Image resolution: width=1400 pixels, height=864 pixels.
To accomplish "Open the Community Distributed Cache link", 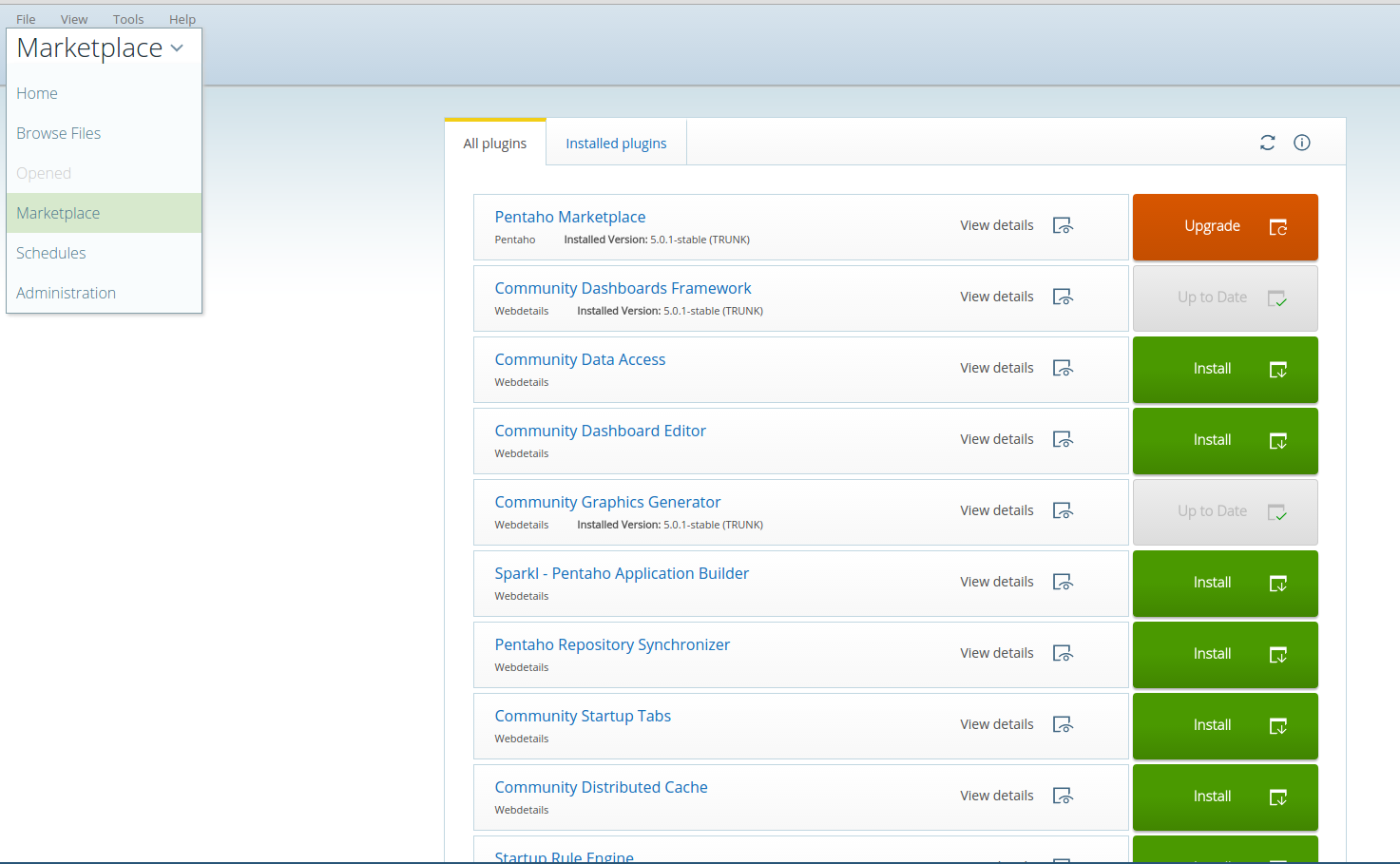I will pos(601,787).
